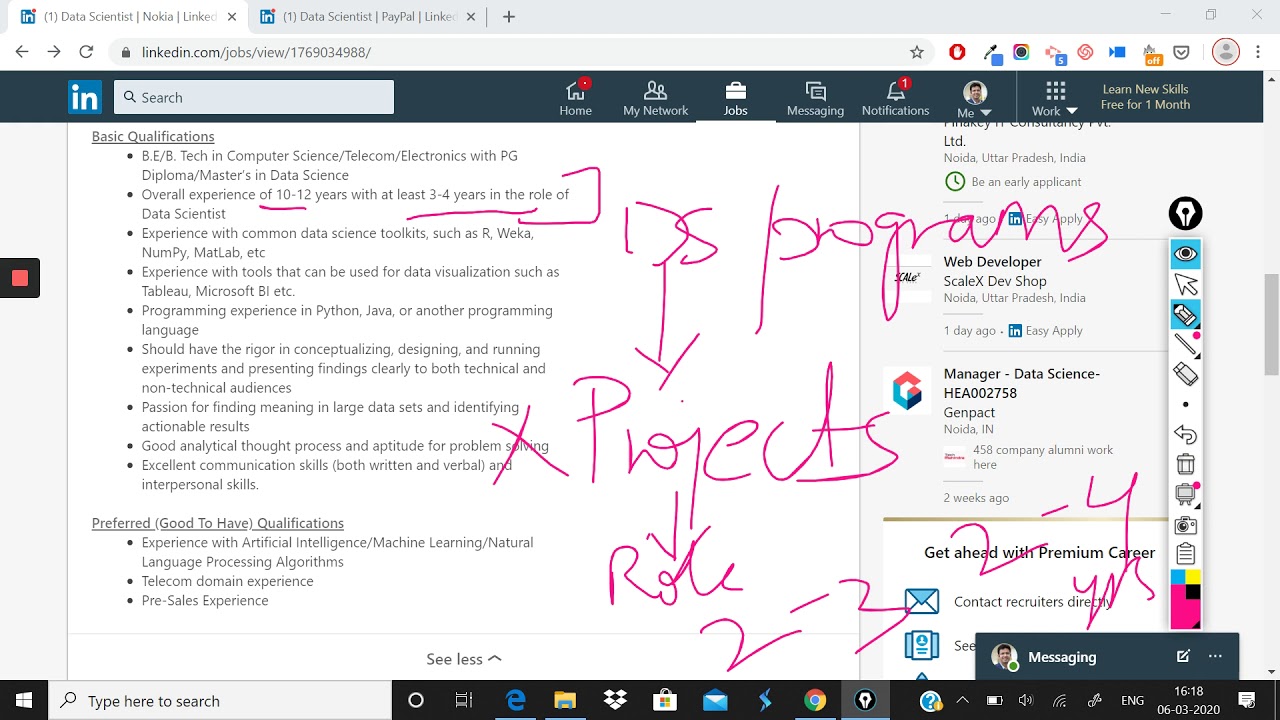Expand the Work apps dropdown
1280x720 pixels.
click(1055, 98)
